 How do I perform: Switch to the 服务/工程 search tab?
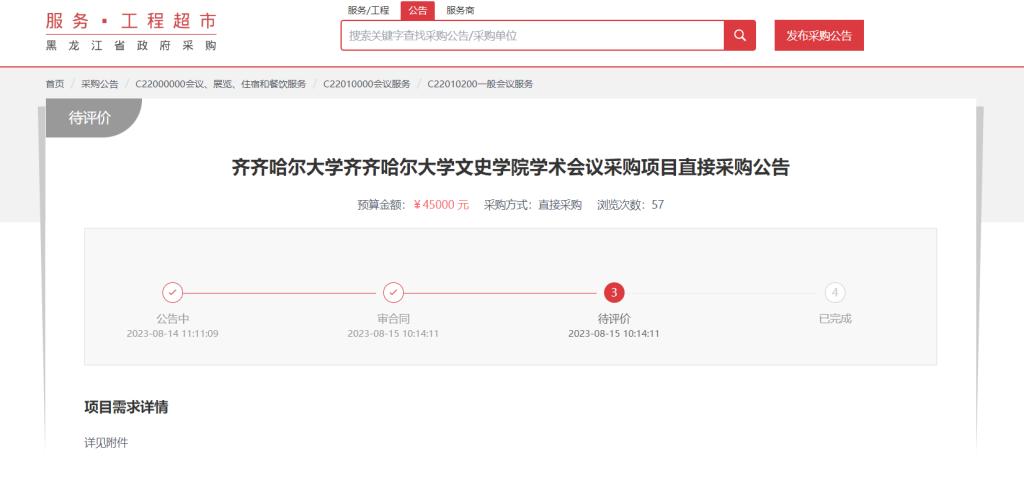(x=368, y=10)
